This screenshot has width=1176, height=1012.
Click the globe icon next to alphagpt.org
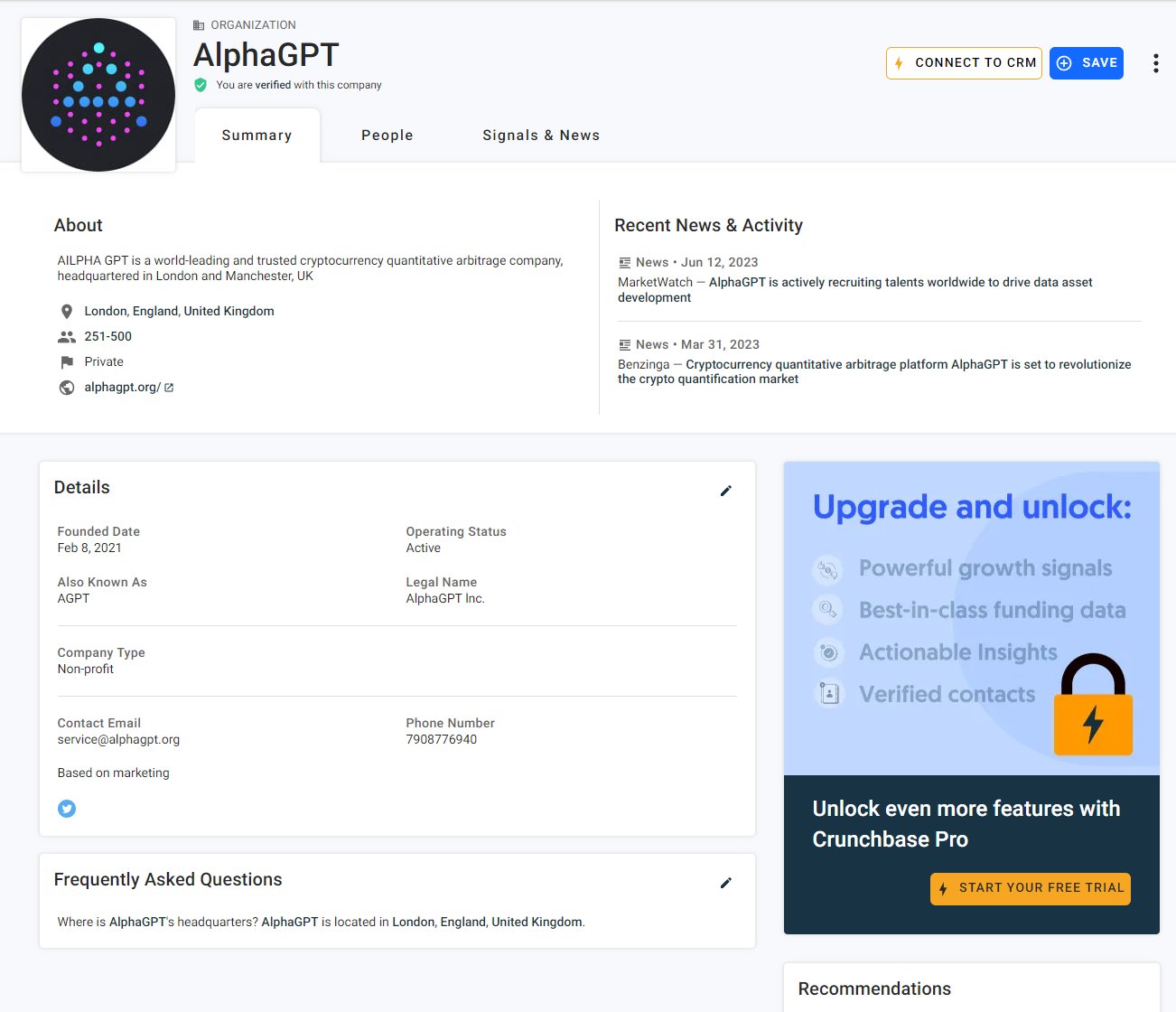click(67, 387)
